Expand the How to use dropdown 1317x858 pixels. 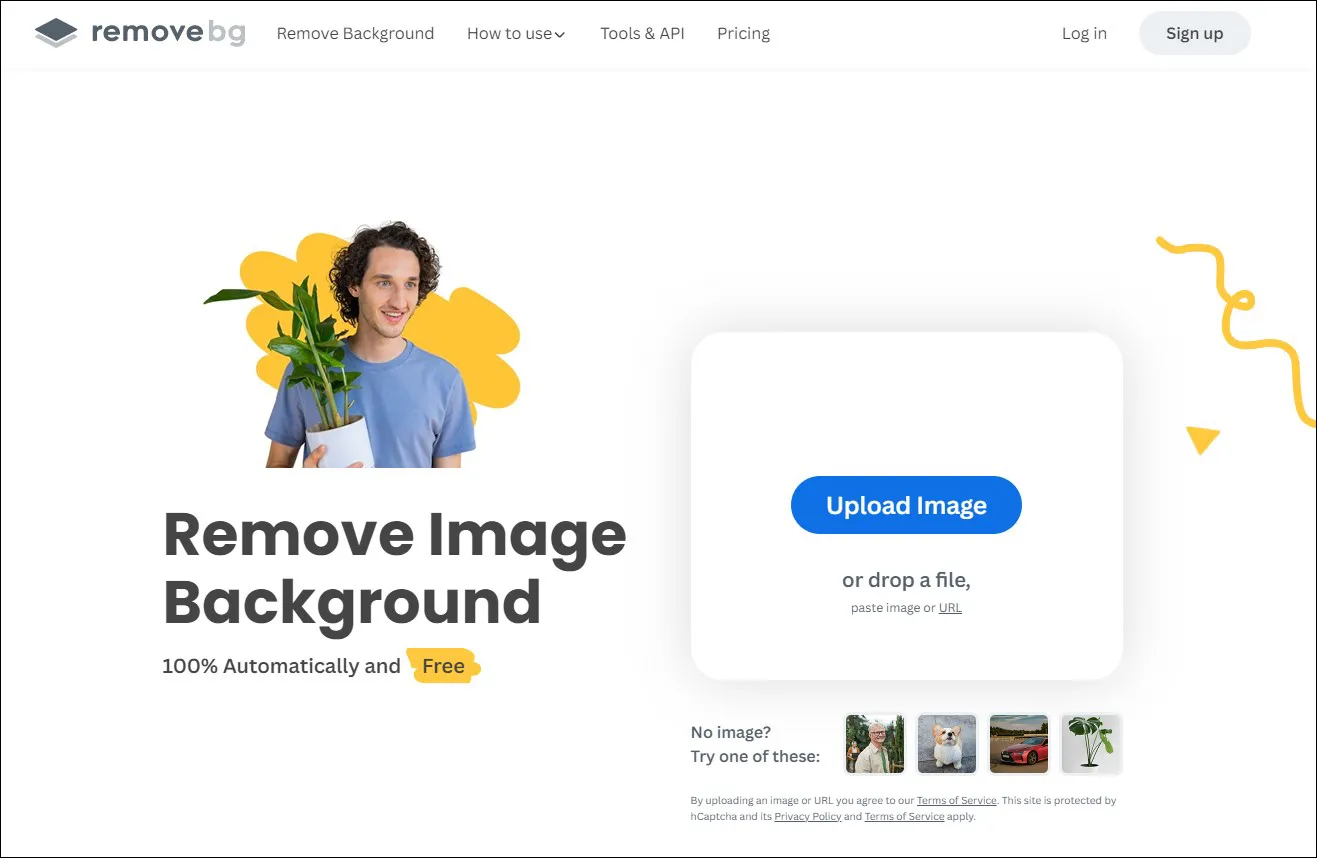pyautogui.click(x=516, y=33)
